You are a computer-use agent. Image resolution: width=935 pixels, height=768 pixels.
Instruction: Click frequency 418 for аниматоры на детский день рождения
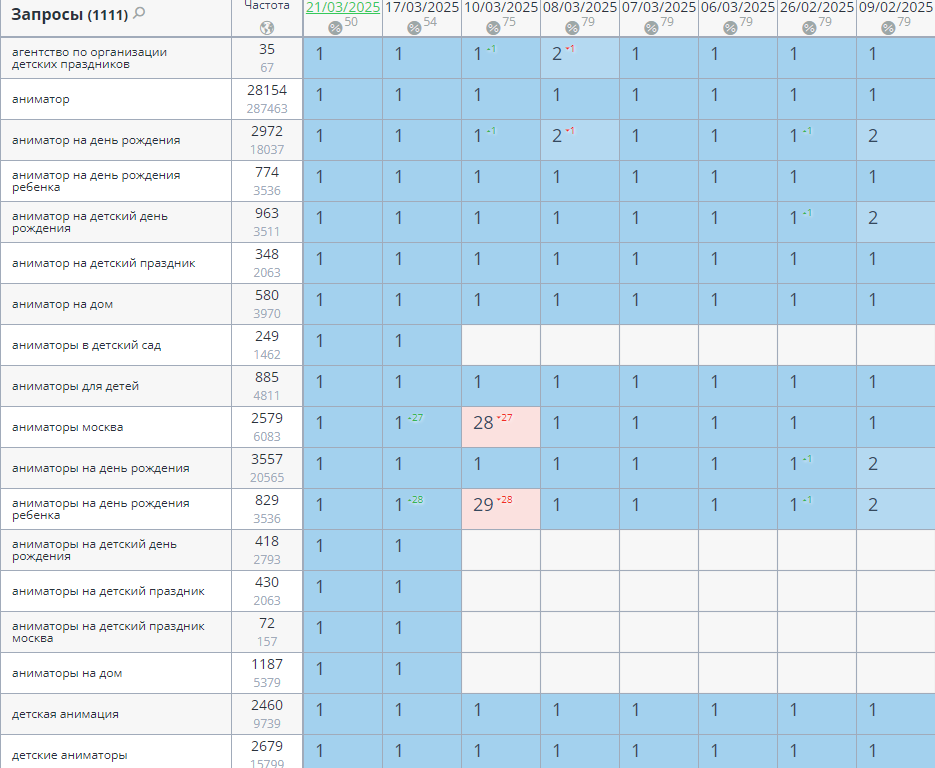pos(267,541)
